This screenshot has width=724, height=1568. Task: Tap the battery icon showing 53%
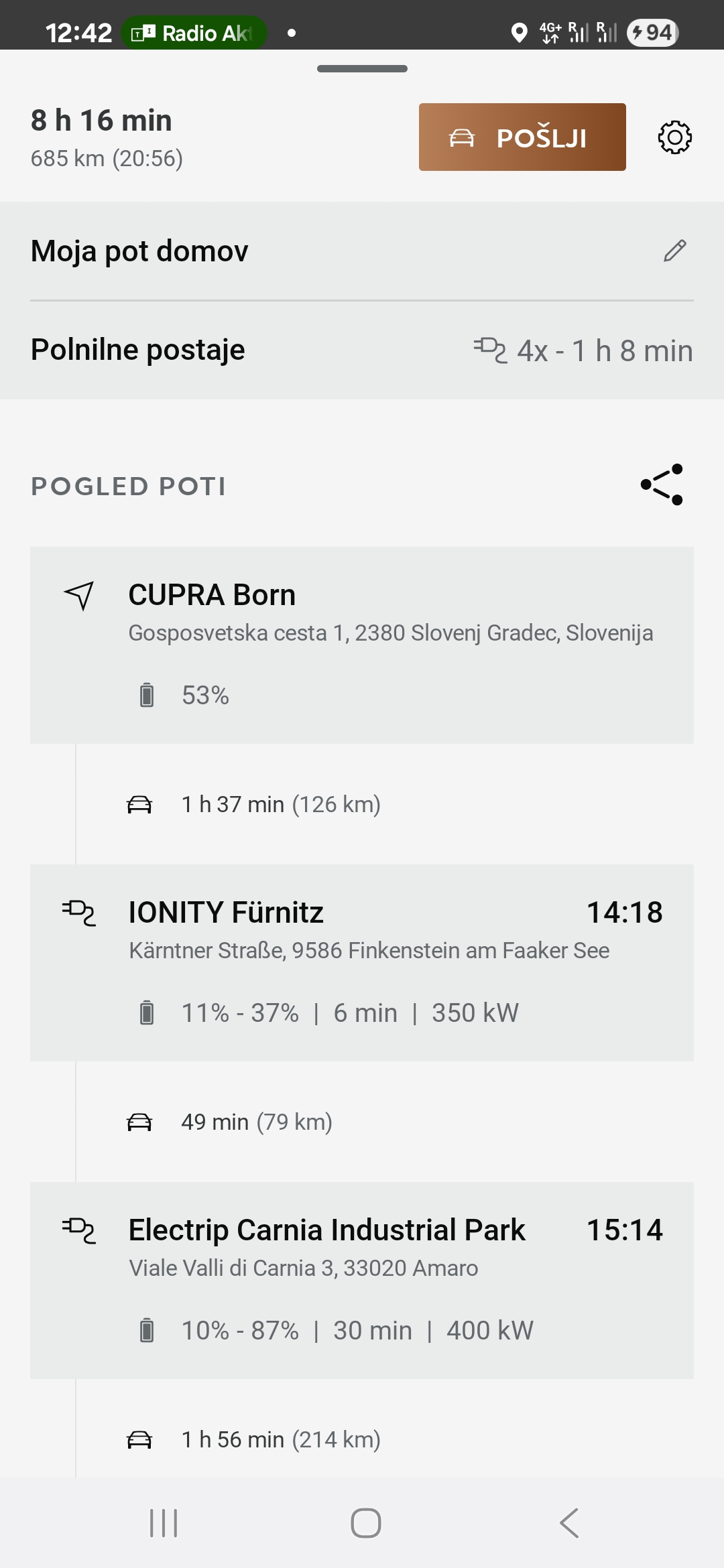147,696
